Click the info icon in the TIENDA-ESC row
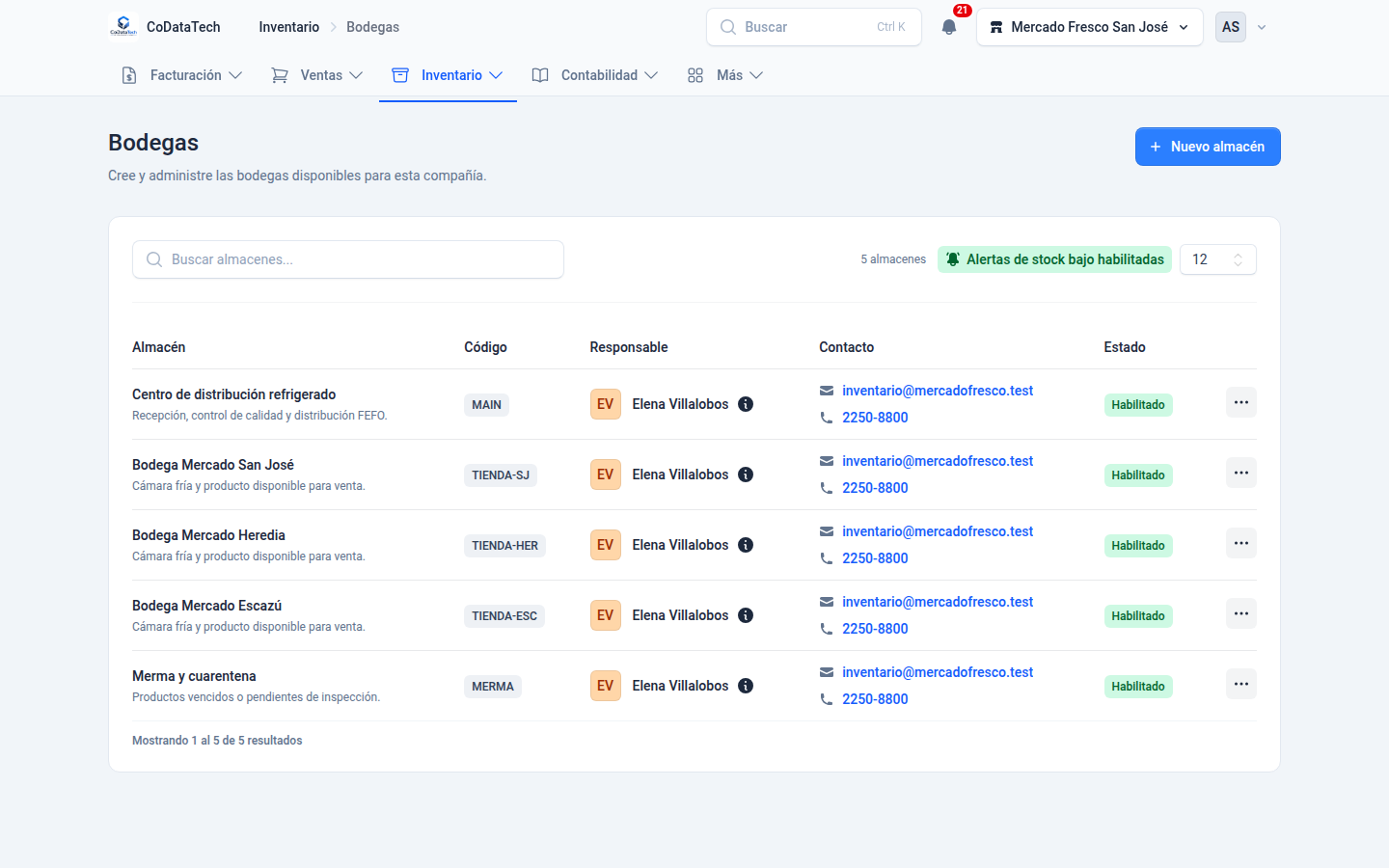 coord(746,615)
